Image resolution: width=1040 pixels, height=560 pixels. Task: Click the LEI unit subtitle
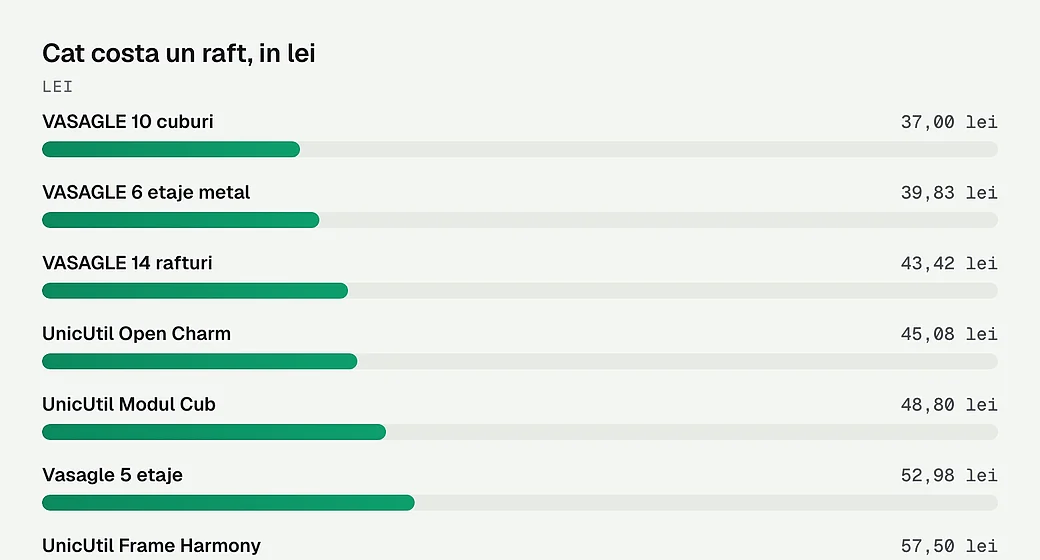(58, 87)
